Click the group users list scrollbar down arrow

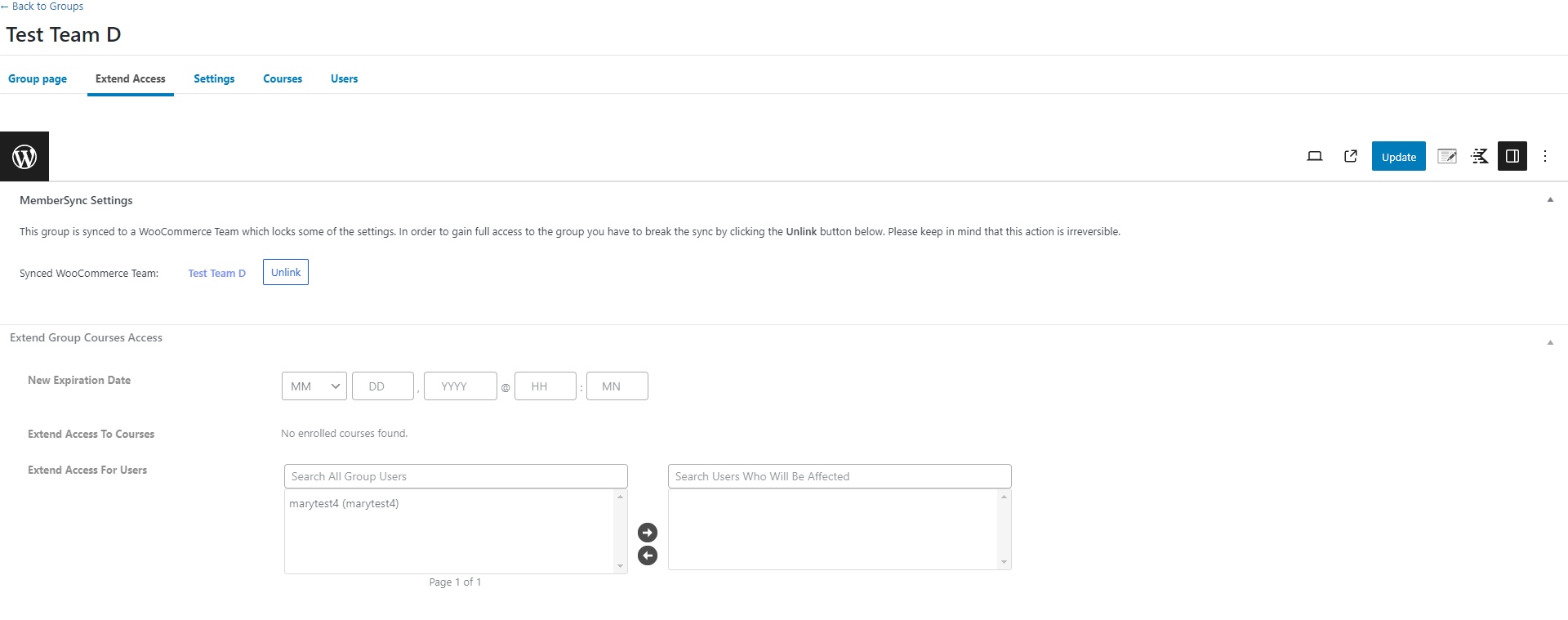[620, 566]
